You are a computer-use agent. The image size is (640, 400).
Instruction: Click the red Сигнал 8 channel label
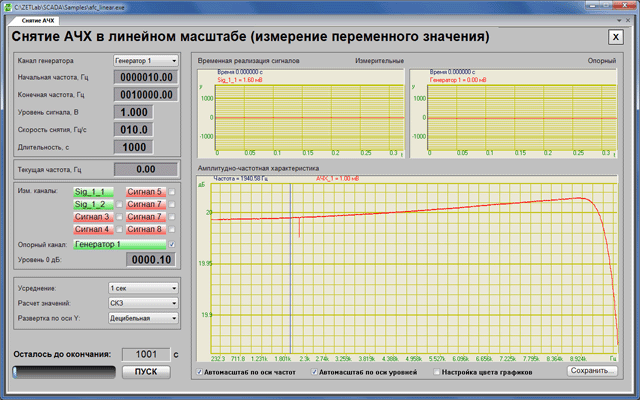[146, 229]
